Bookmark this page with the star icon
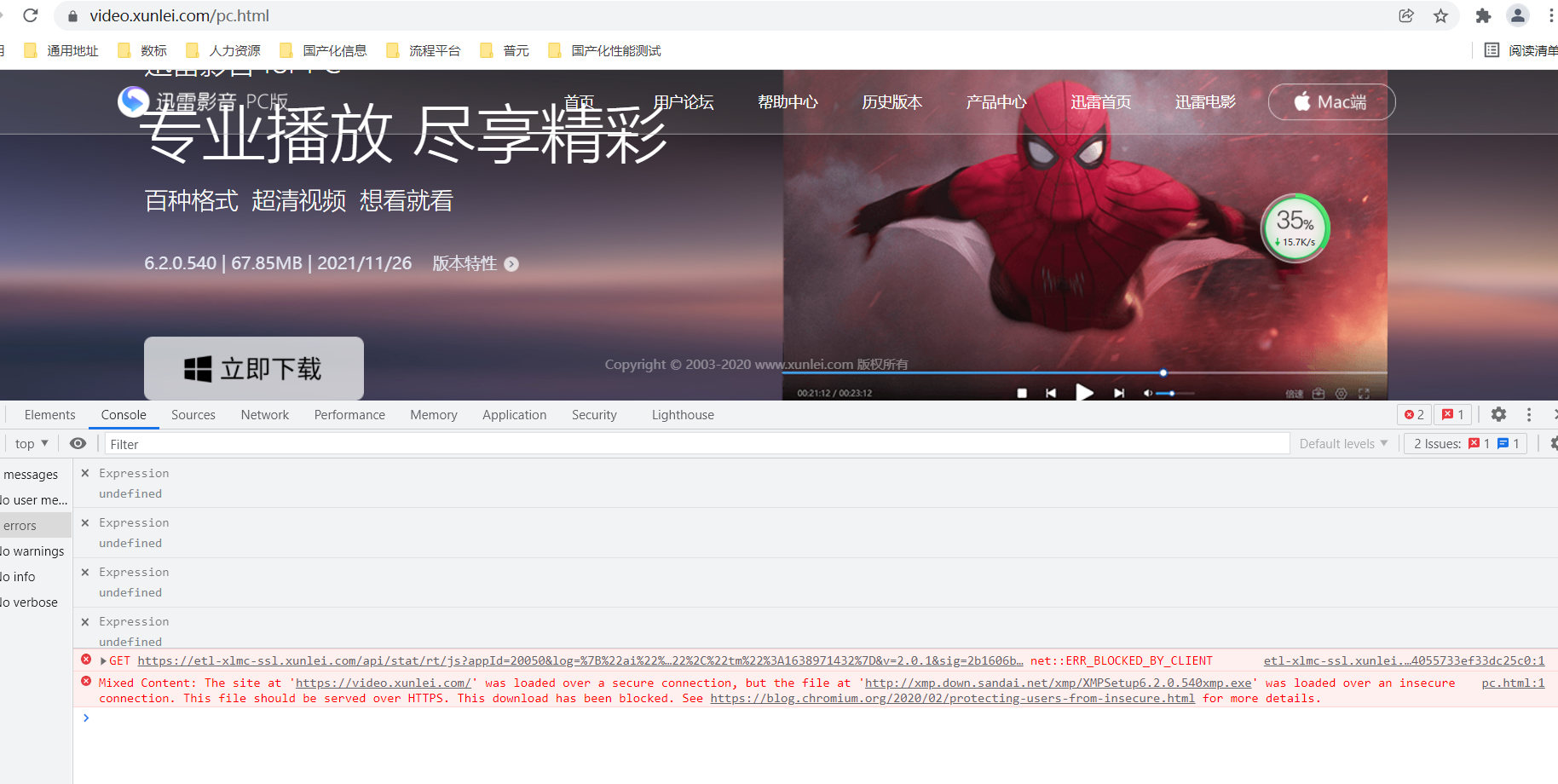 tap(1440, 15)
